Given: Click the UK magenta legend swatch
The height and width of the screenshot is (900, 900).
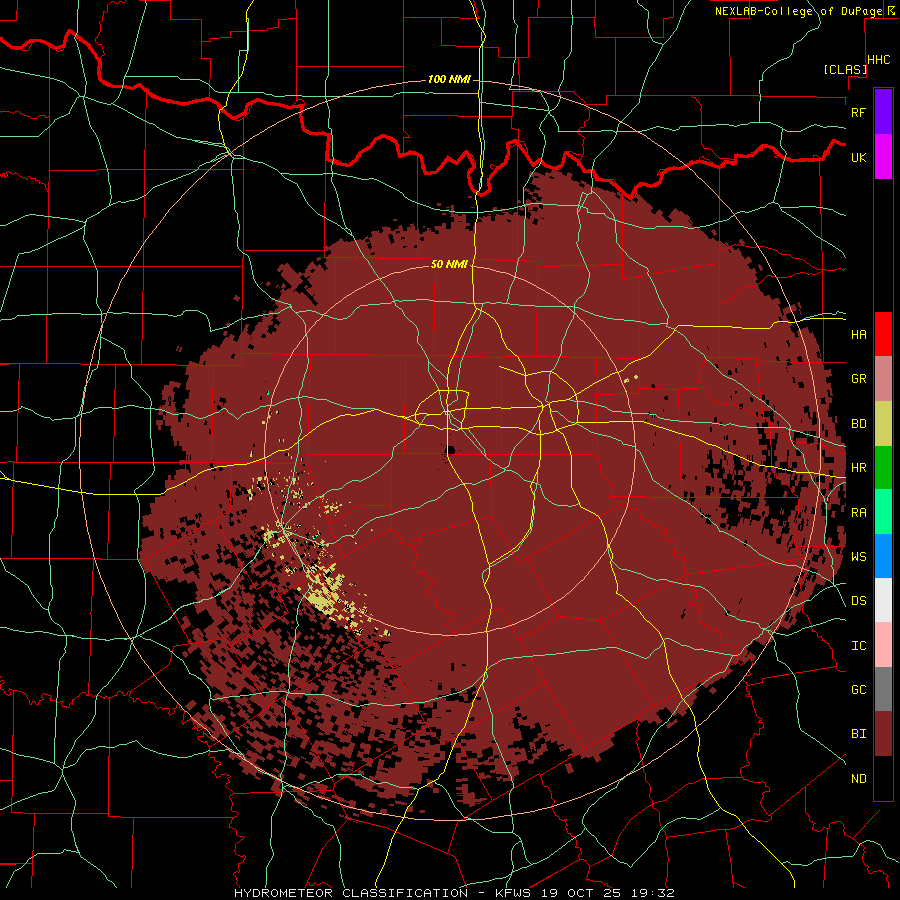Looking at the screenshot, I should (883, 157).
